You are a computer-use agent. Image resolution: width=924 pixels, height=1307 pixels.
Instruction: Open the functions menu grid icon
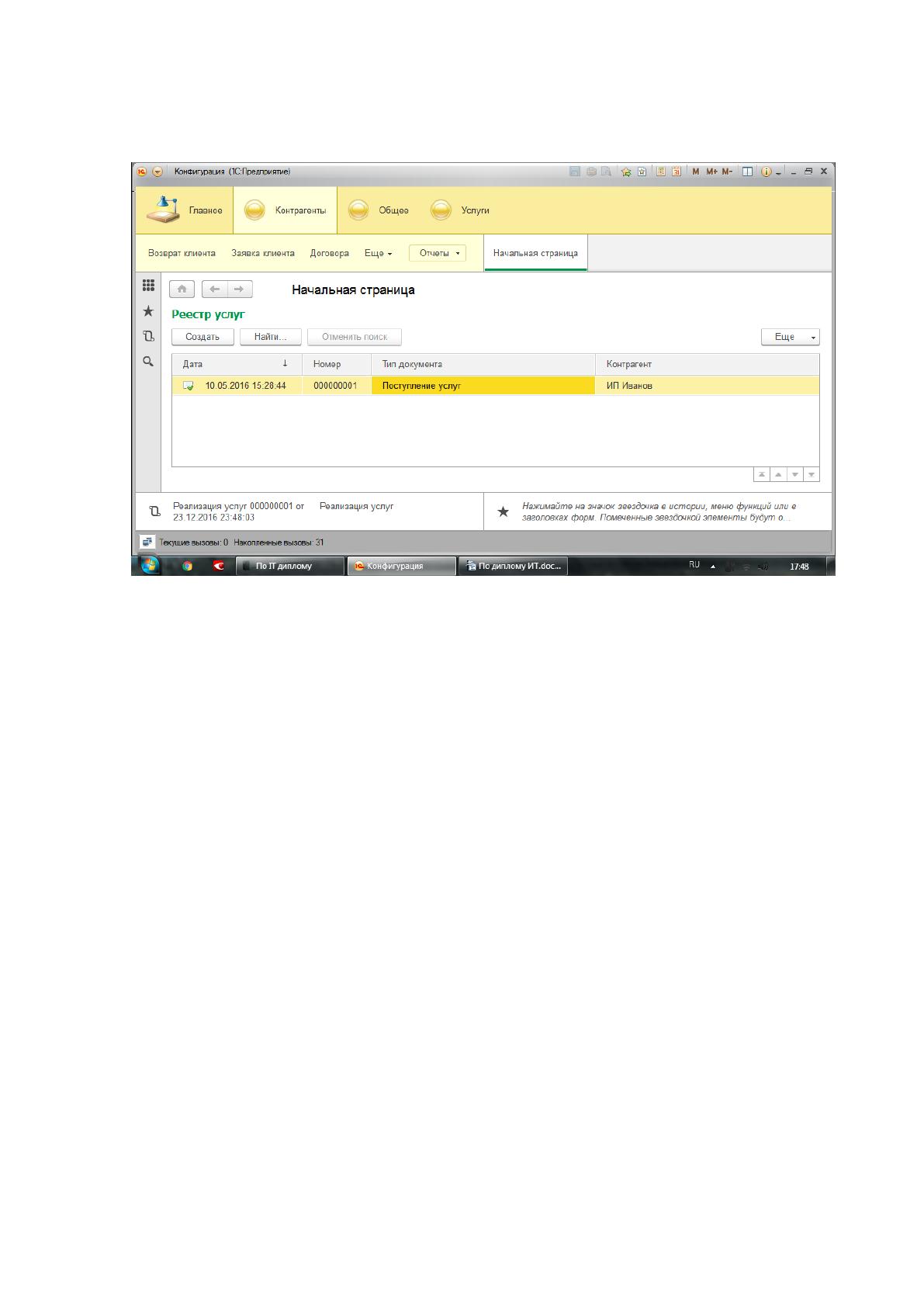pos(148,286)
